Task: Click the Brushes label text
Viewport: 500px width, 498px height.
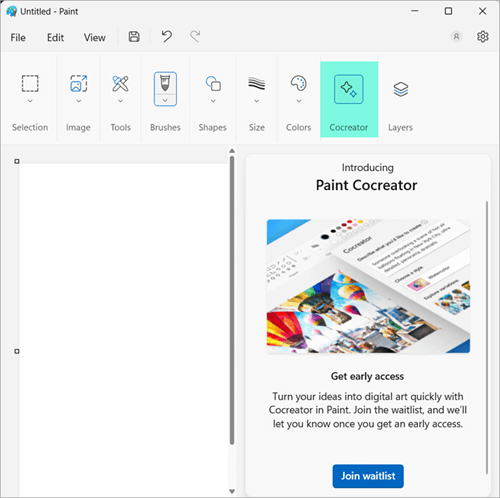Action: pyautogui.click(x=165, y=127)
